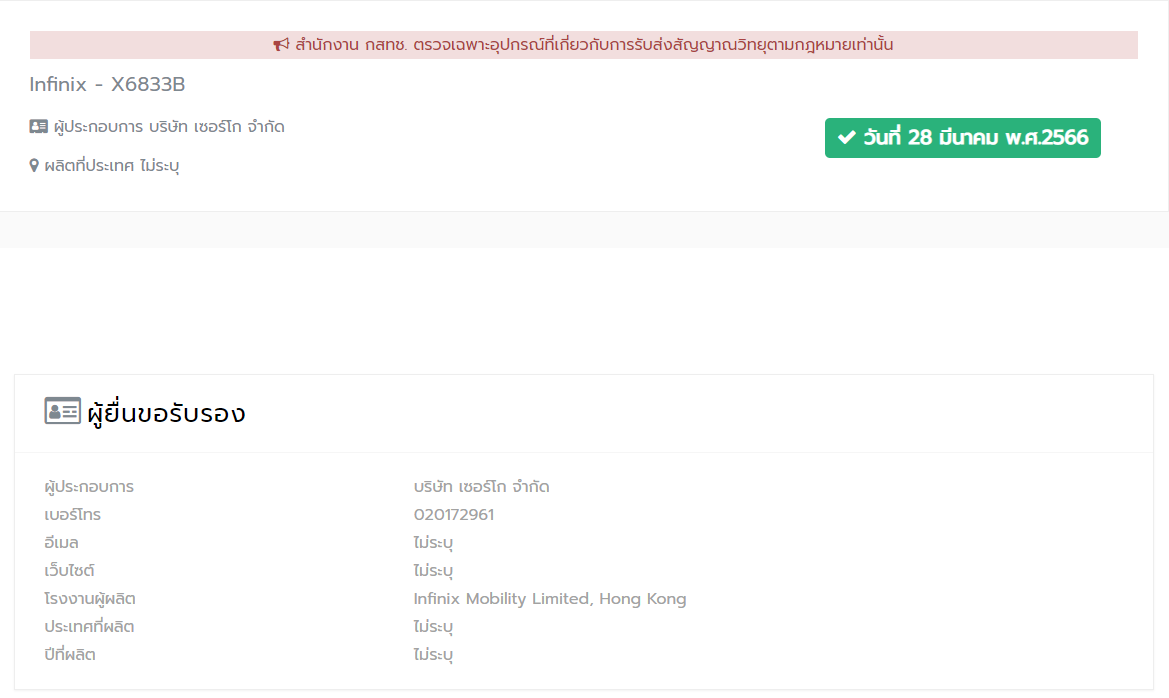1169x698 pixels.
Task: Click the ประเทศที่ผลิต field label
Action: coord(89,627)
